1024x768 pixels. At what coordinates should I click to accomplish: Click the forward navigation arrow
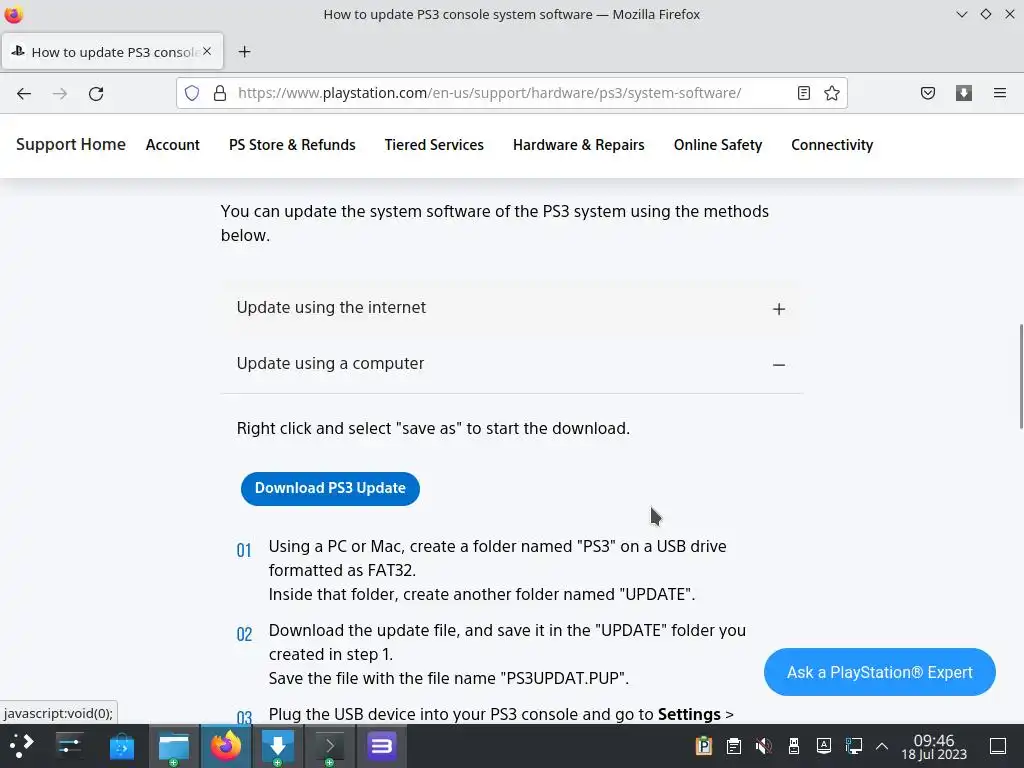(x=60, y=93)
